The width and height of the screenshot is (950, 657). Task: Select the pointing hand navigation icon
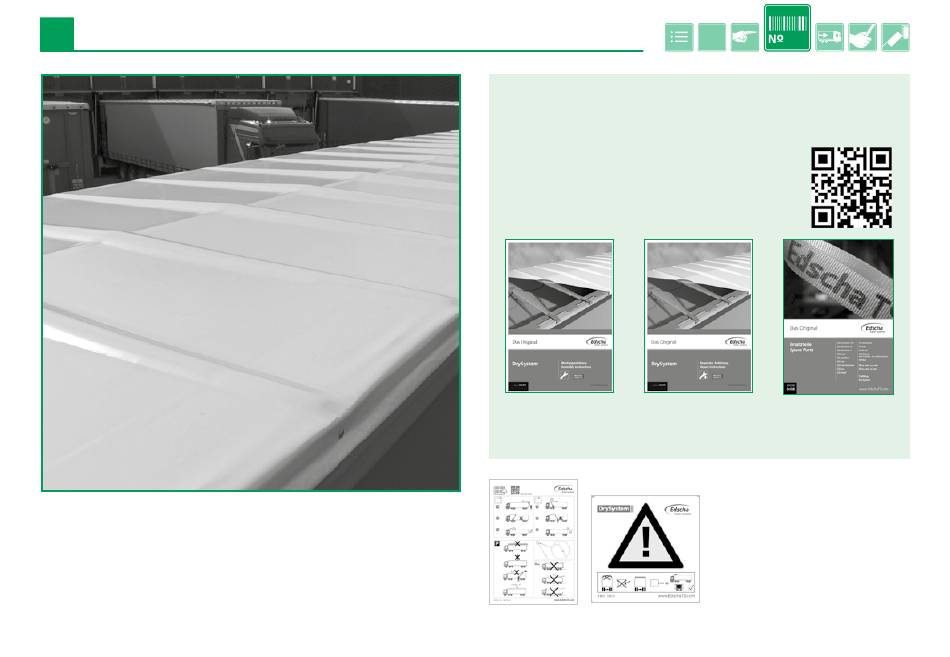(x=745, y=37)
